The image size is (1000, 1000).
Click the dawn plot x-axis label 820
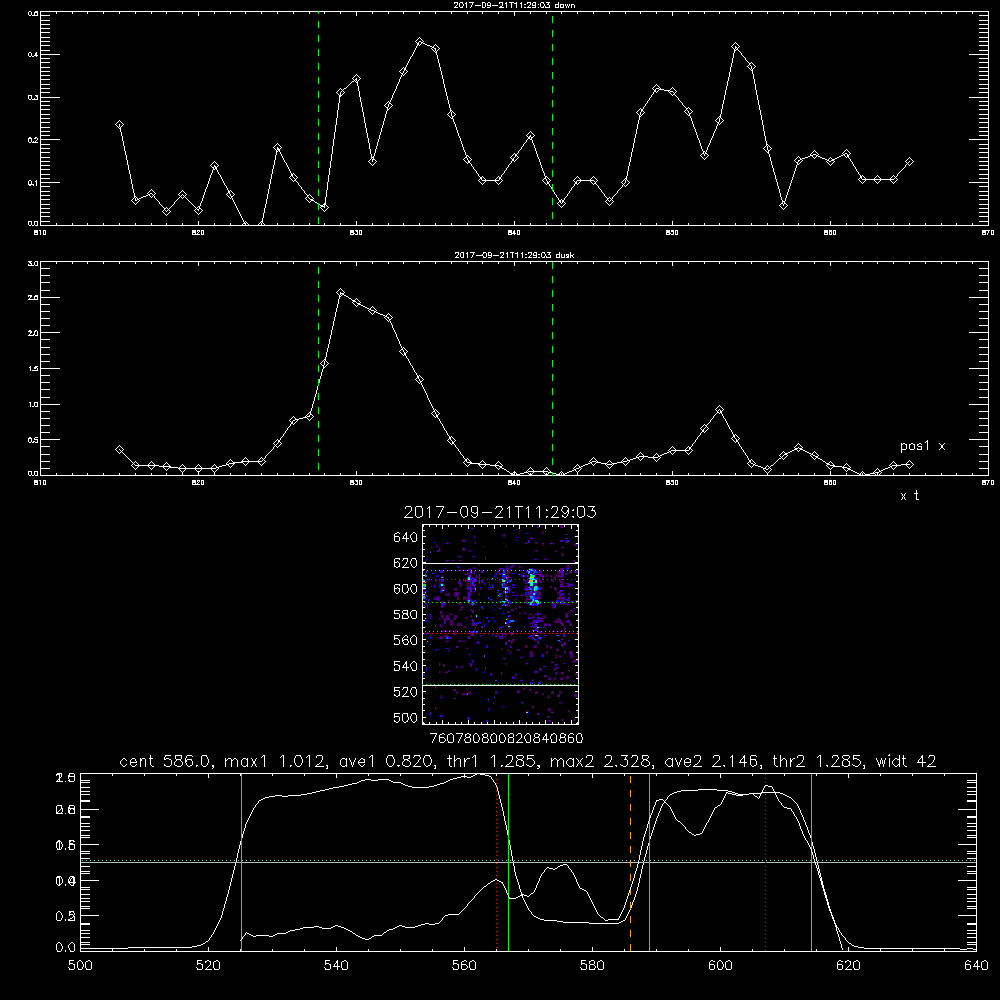tap(198, 233)
